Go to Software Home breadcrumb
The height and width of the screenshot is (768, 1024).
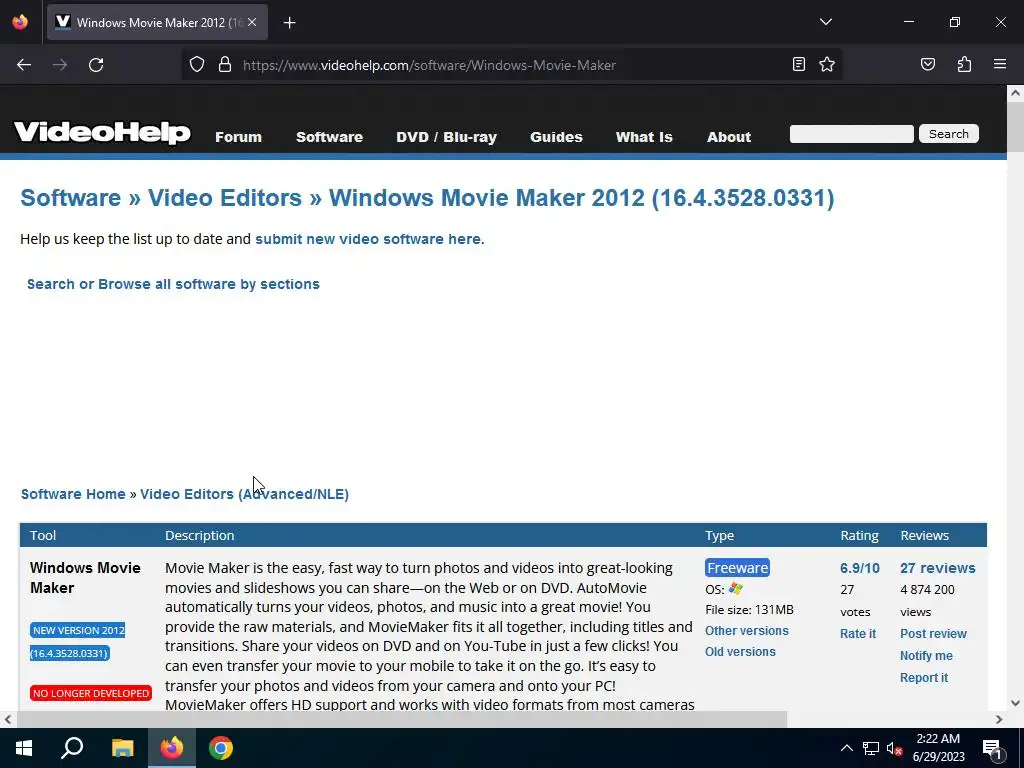73,494
